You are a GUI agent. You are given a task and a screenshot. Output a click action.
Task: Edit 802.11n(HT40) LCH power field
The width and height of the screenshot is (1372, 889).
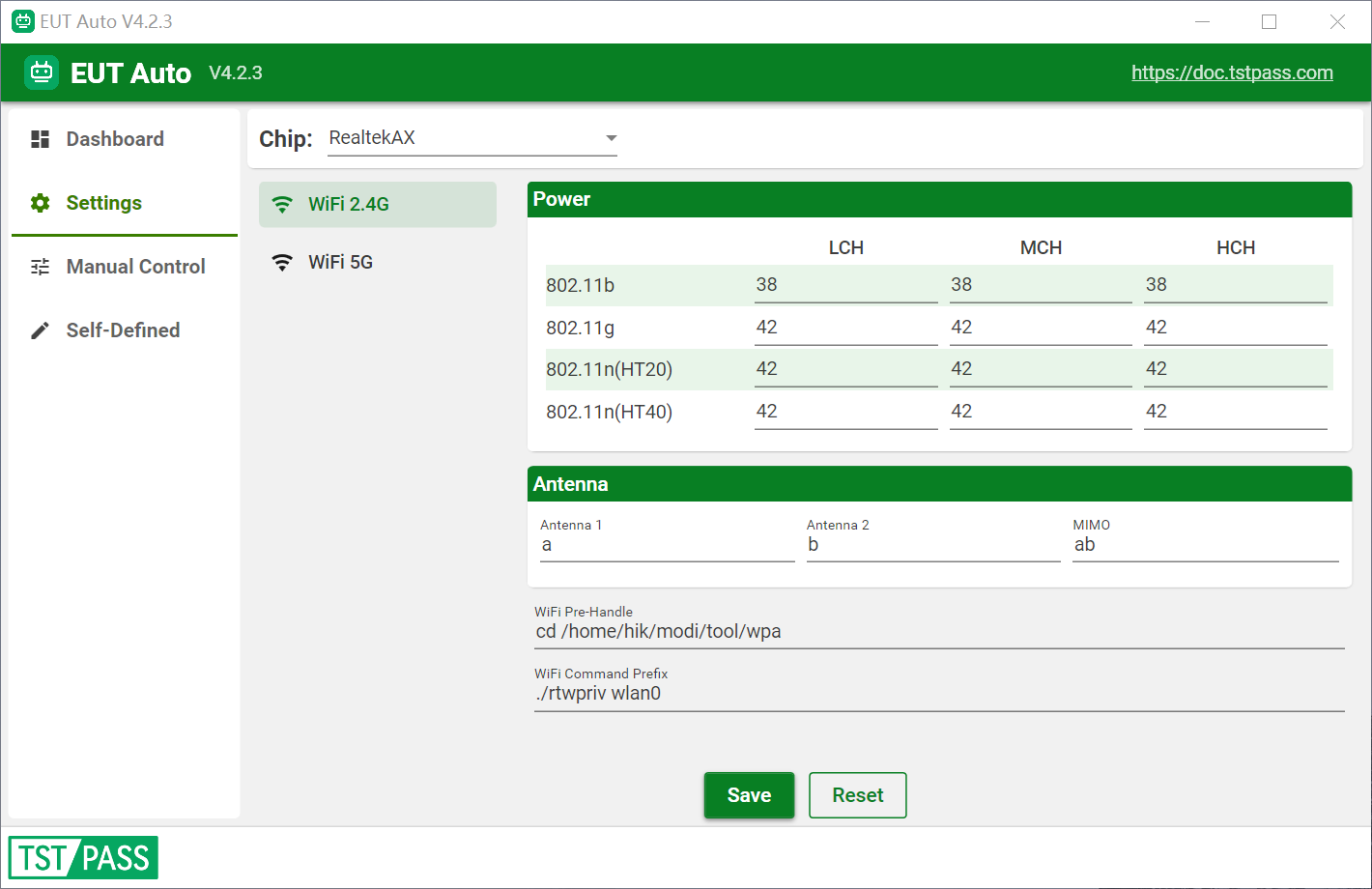pos(845,412)
